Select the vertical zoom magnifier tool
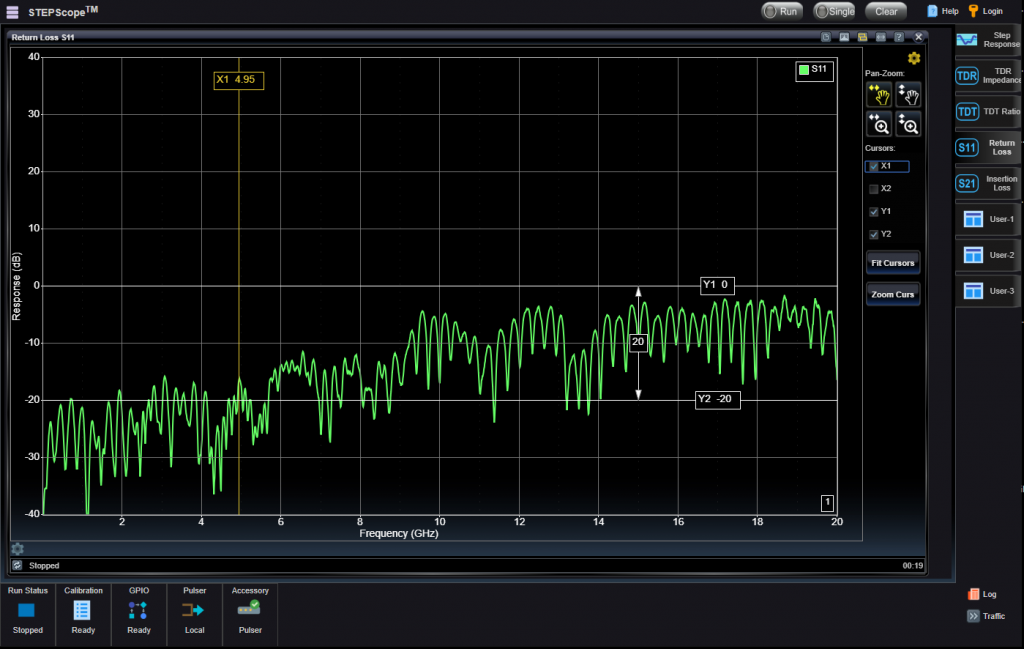 click(x=908, y=124)
